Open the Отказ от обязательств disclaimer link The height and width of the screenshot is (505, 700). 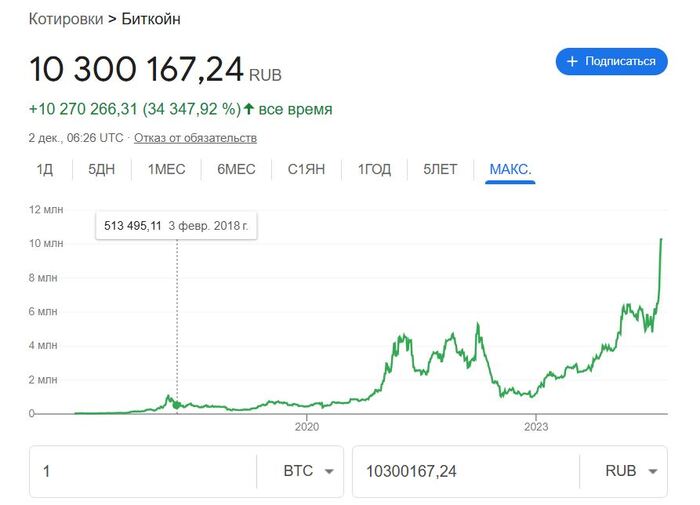(x=195, y=138)
